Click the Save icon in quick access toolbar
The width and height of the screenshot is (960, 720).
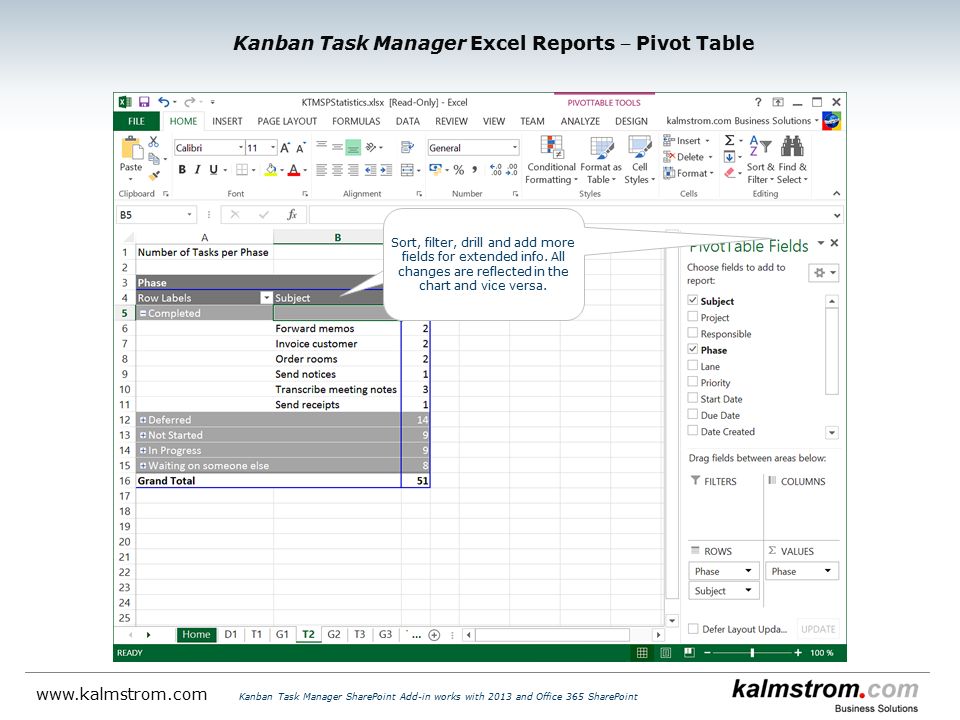pos(144,102)
